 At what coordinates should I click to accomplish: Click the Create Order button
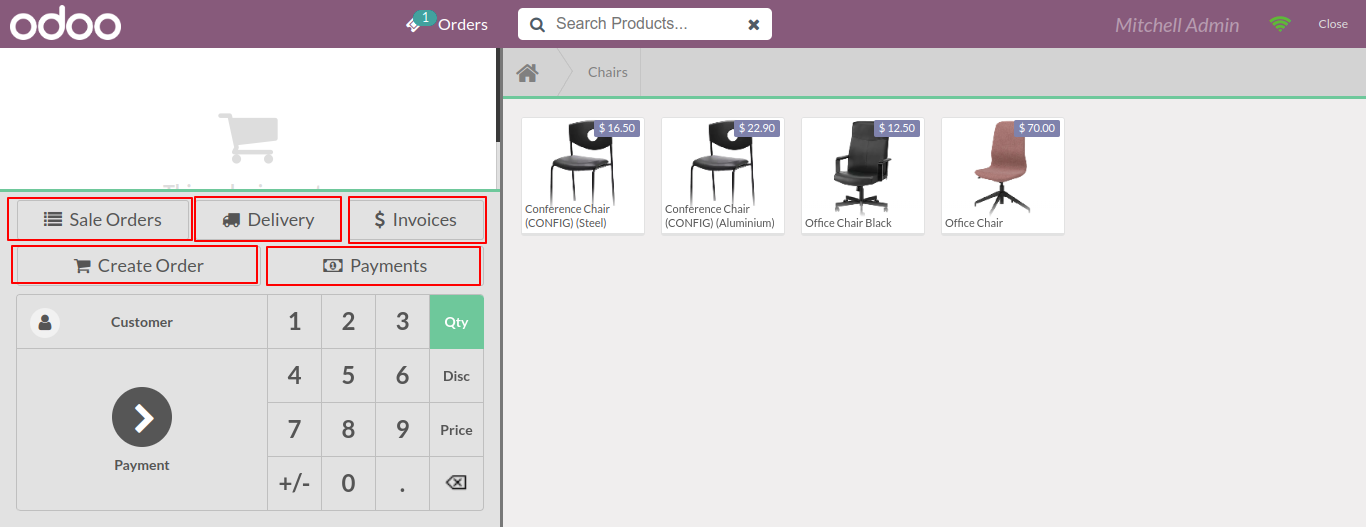point(138,266)
